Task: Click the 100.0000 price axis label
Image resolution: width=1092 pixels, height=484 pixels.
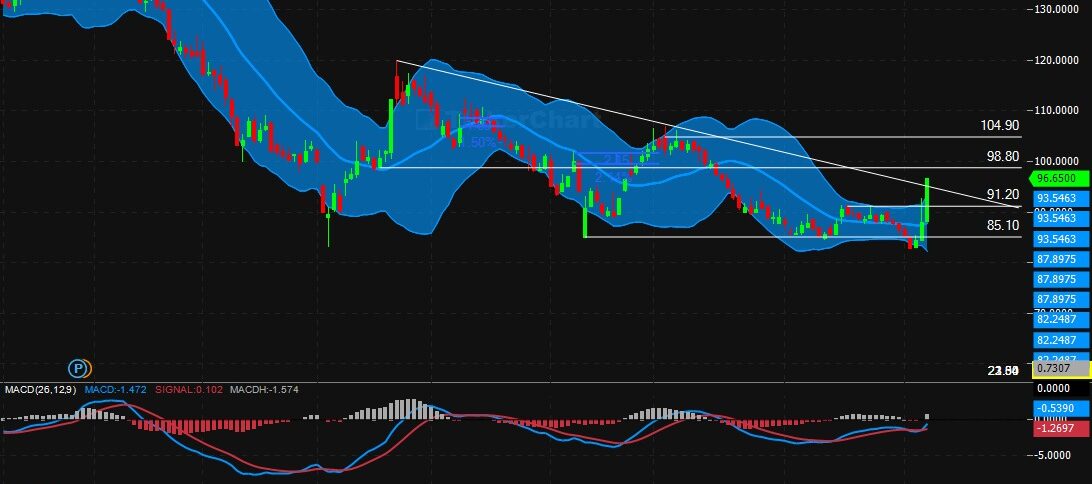Action: click(1057, 161)
